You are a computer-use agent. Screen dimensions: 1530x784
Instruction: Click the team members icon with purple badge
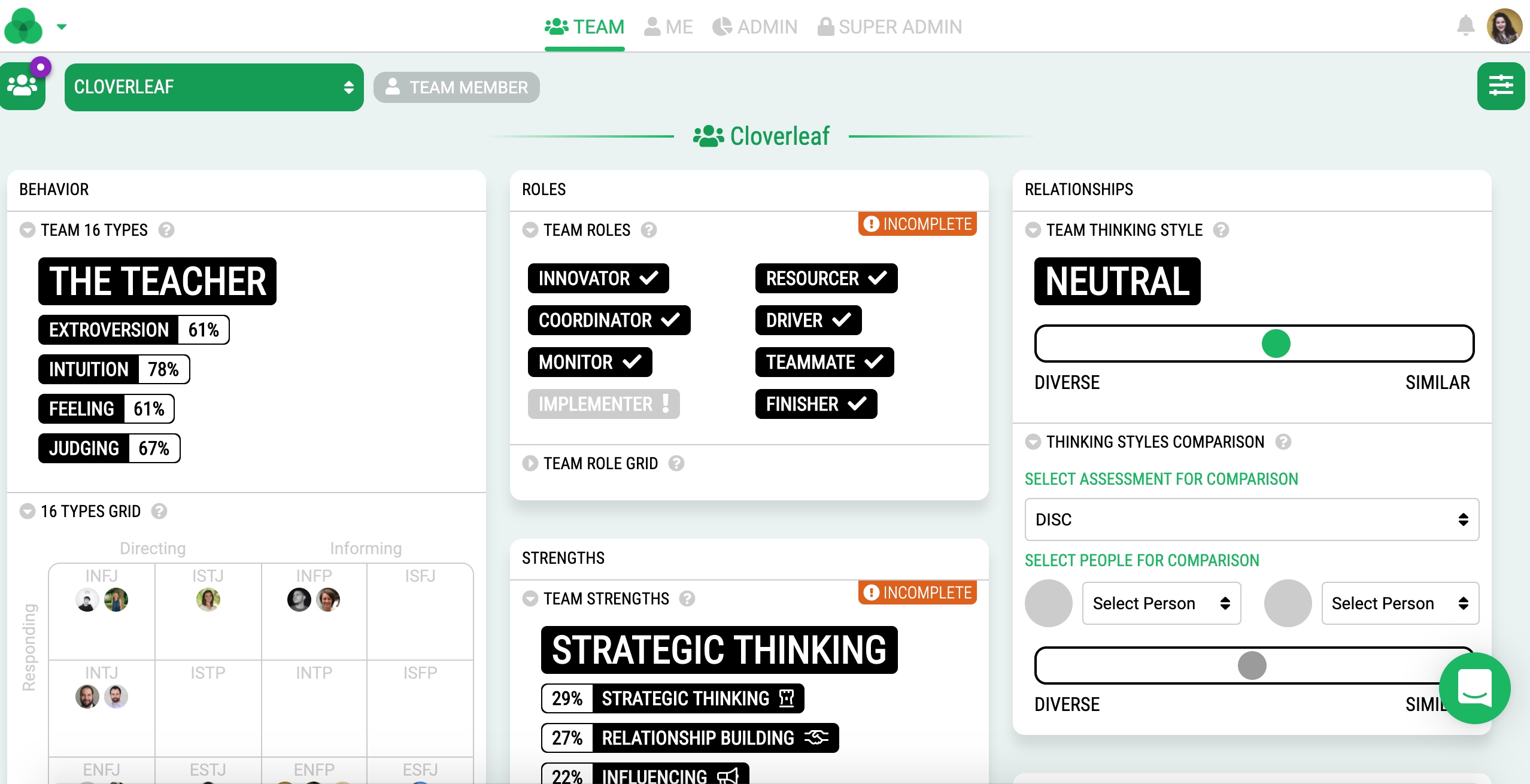pyautogui.click(x=23, y=87)
